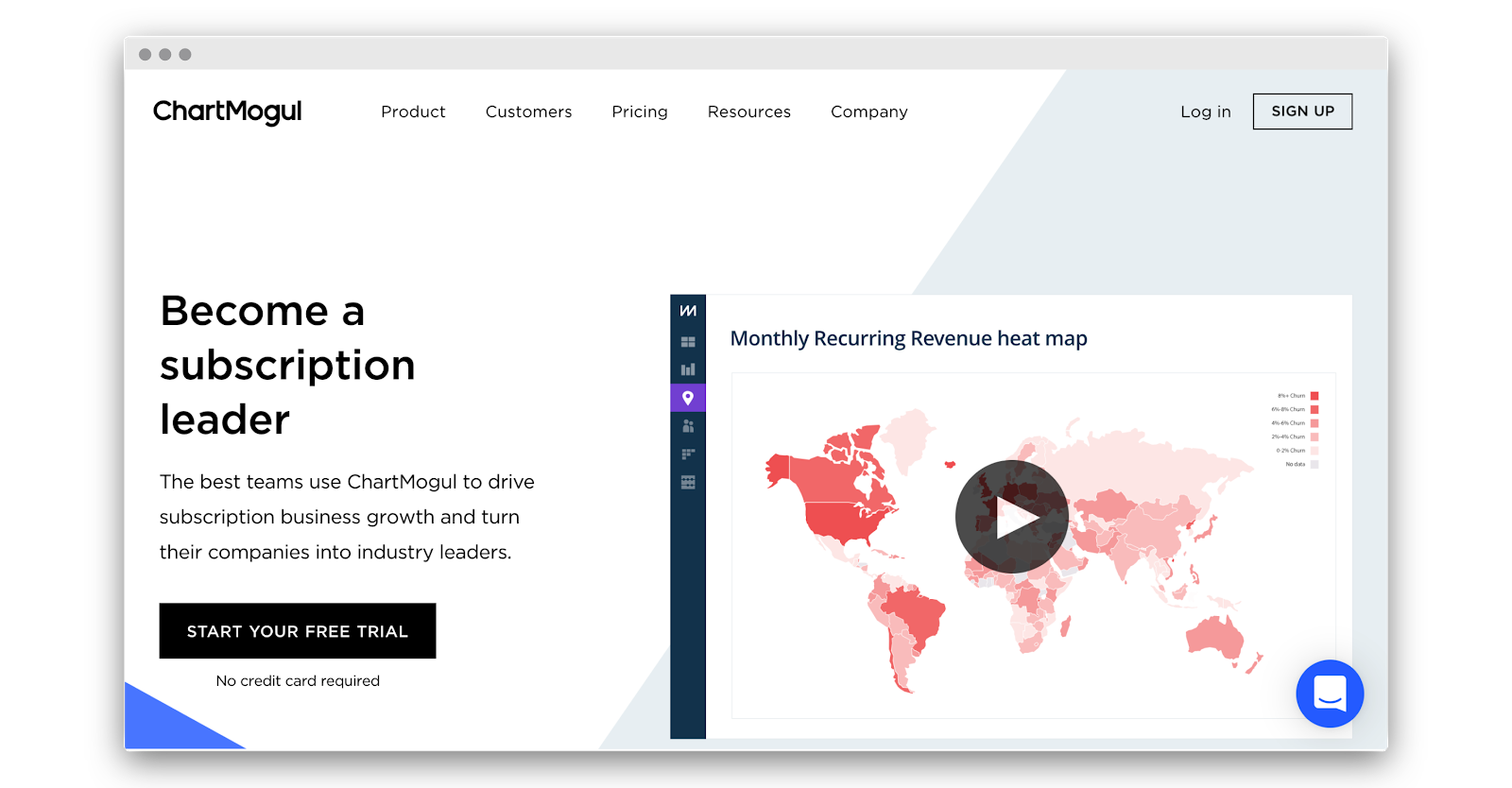Click the 6%-8% Churn legend swatch

pos(1314,409)
